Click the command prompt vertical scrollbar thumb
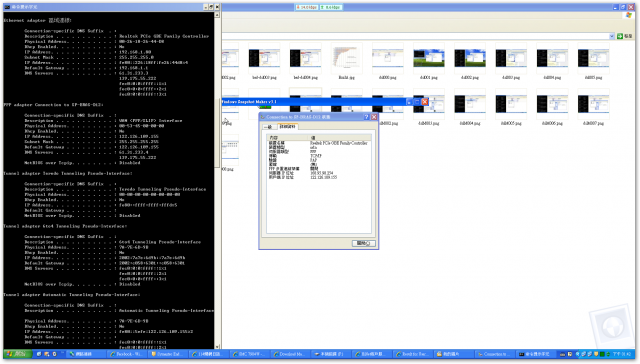The width and height of the screenshot is (640, 364). tap(217, 133)
